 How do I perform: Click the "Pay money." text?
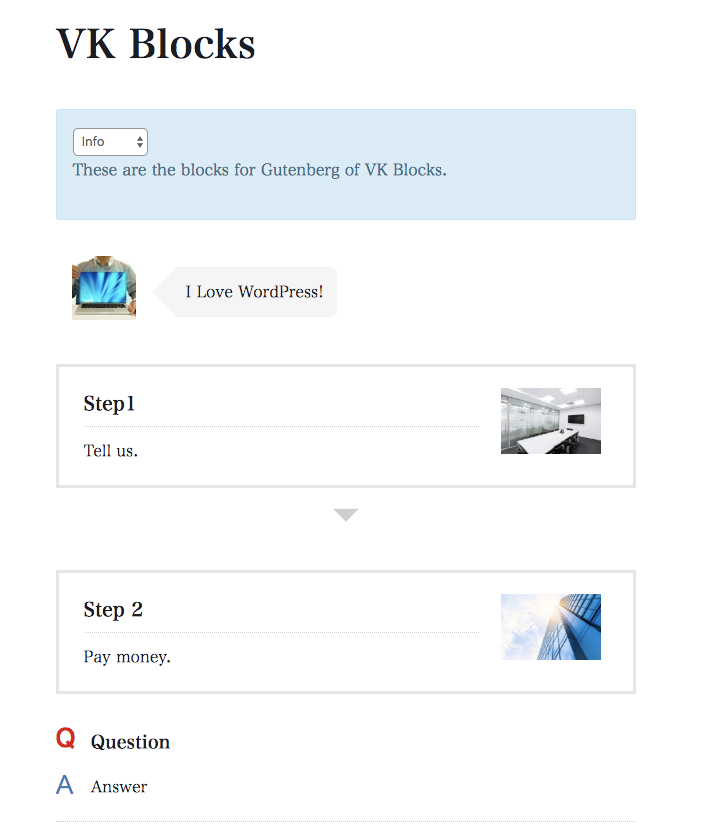(x=127, y=657)
